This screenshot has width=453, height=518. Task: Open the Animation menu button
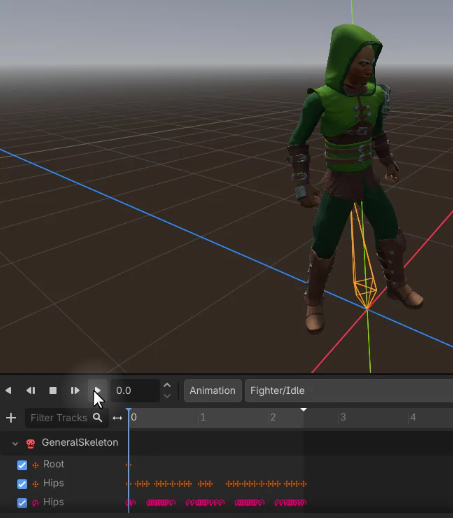(x=213, y=390)
